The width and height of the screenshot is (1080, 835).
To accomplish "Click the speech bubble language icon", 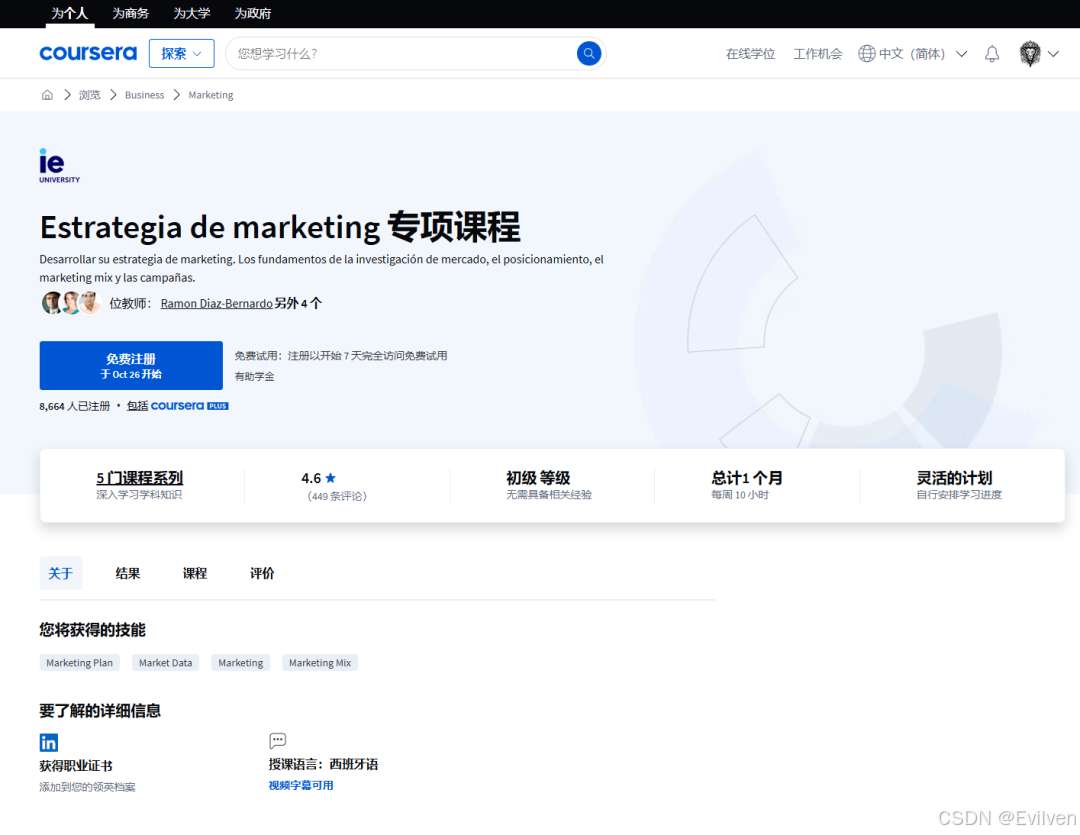I will pyautogui.click(x=278, y=741).
